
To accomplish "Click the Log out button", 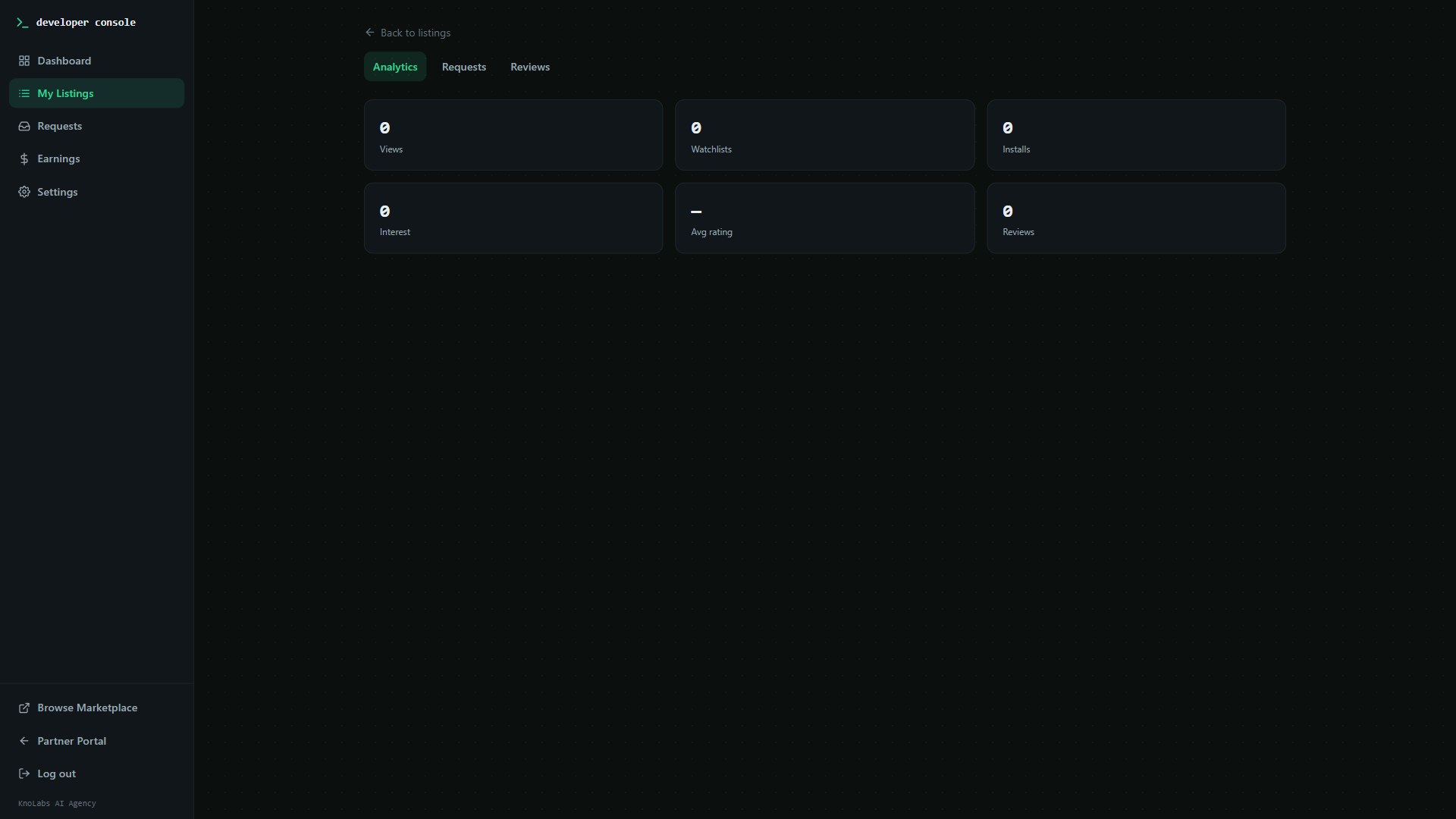I will [96, 773].
